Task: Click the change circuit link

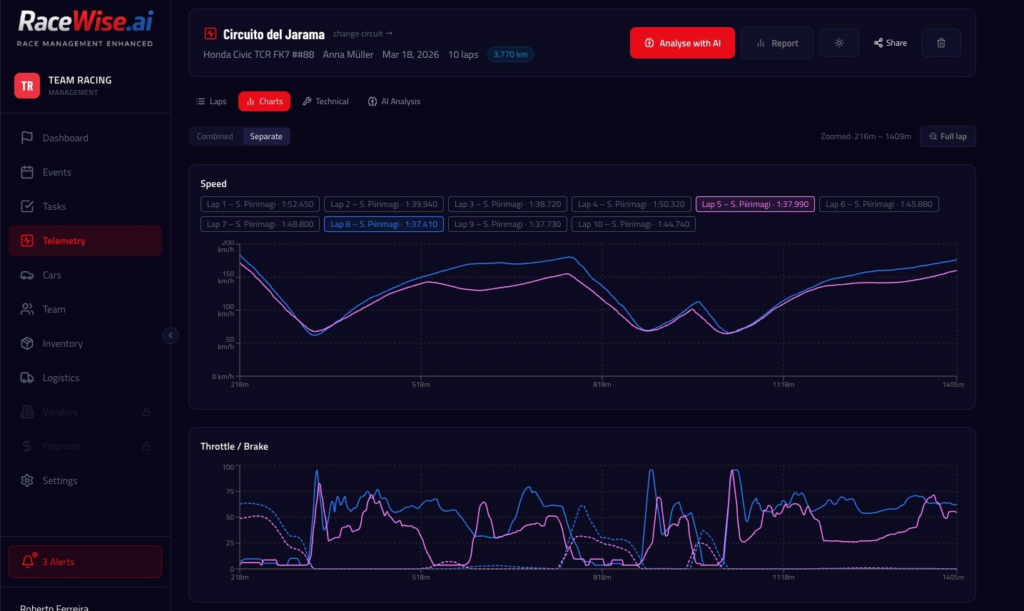Action: (363, 34)
